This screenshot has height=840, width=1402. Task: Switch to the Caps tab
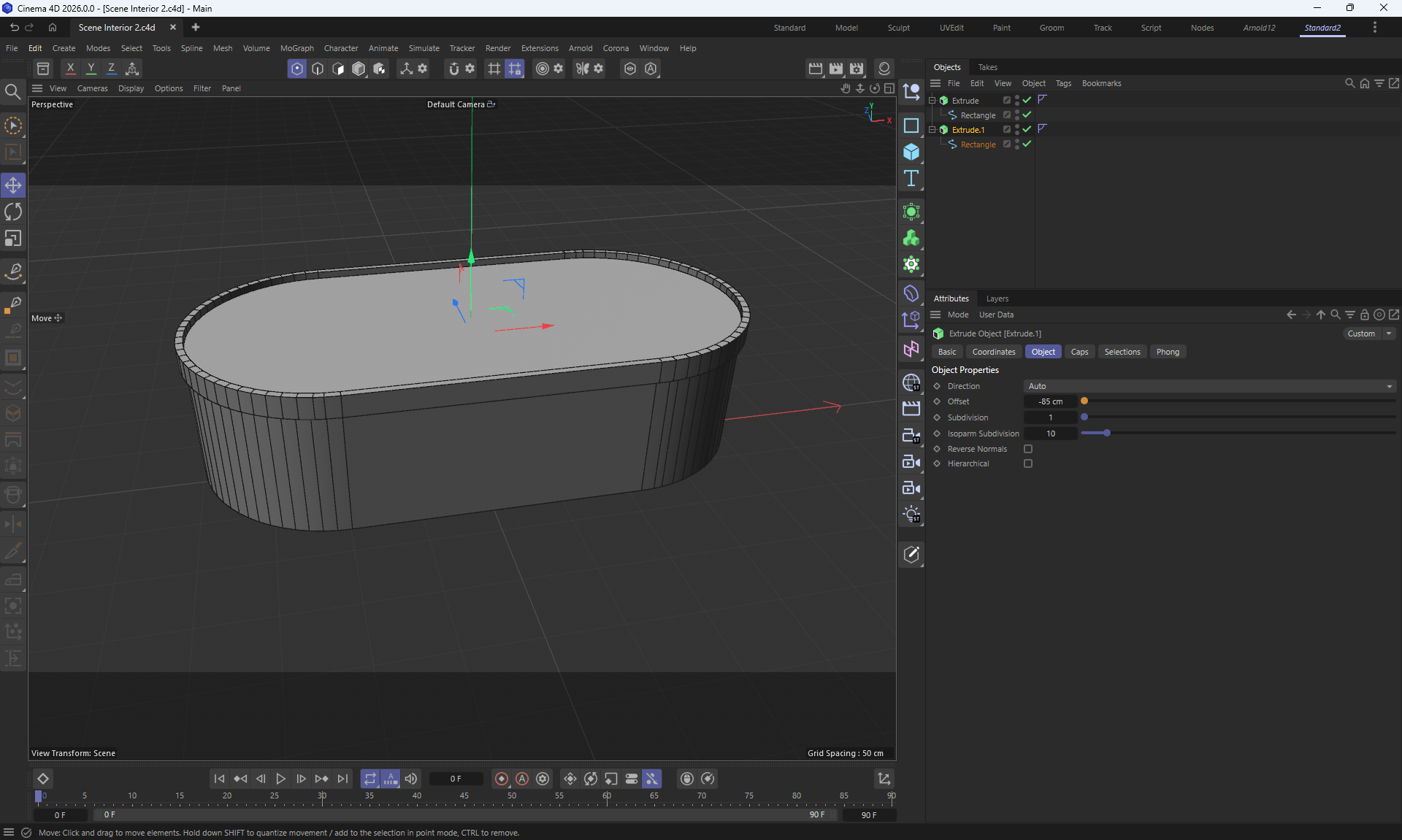[x=1079, y=352]
